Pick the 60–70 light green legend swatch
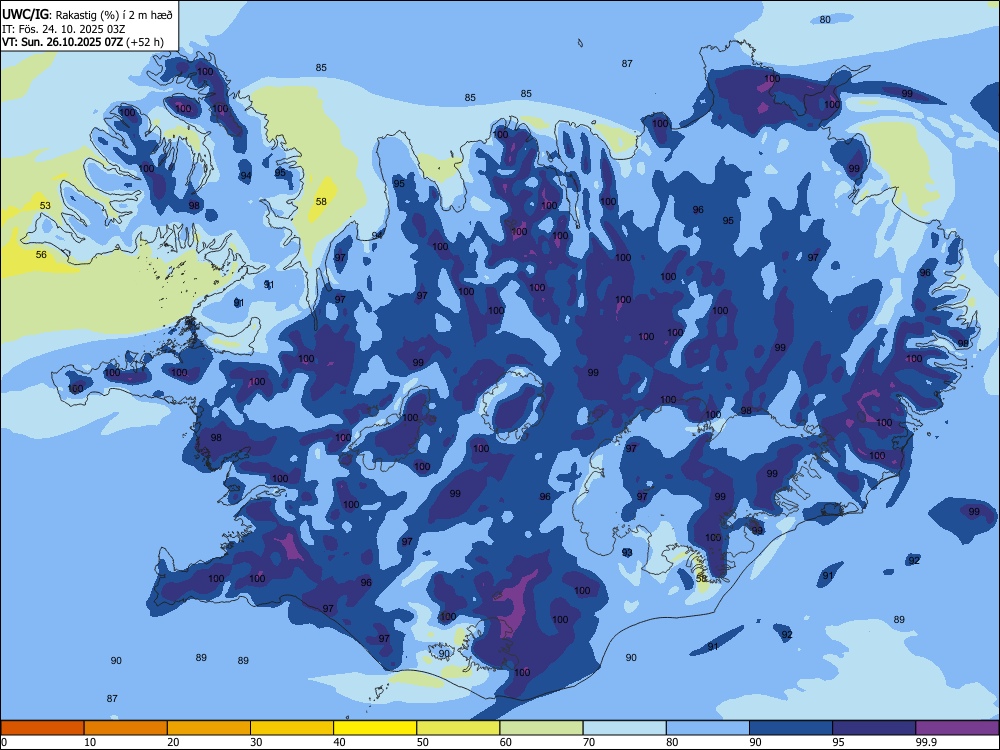1000x750 pixels. pos(541,728)
